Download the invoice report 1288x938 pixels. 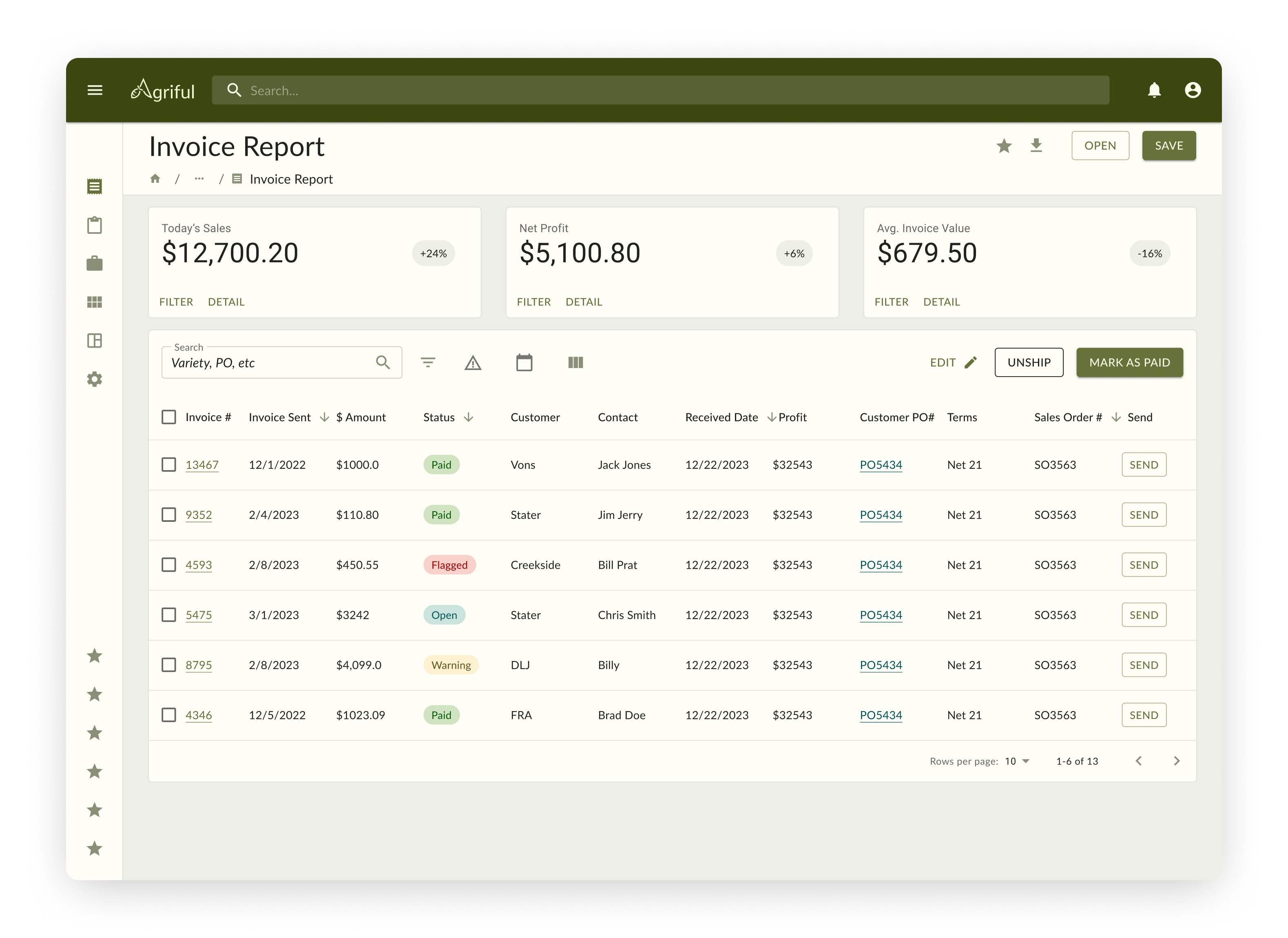(1036, 145)
